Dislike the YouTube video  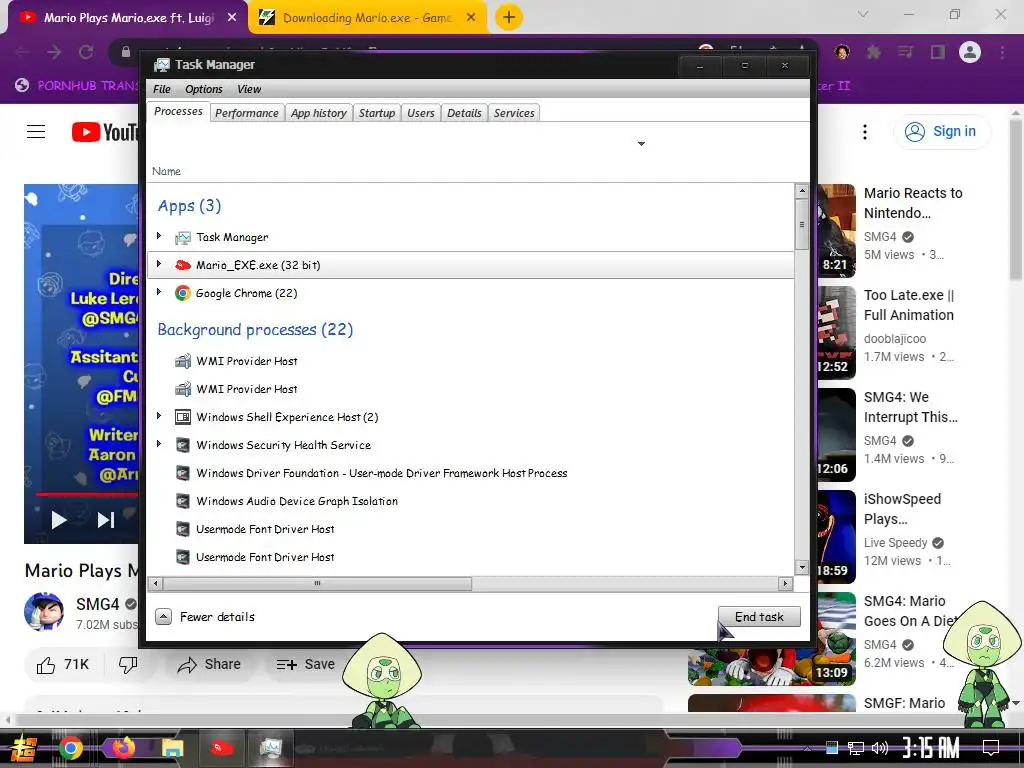(x=128, y=665)
